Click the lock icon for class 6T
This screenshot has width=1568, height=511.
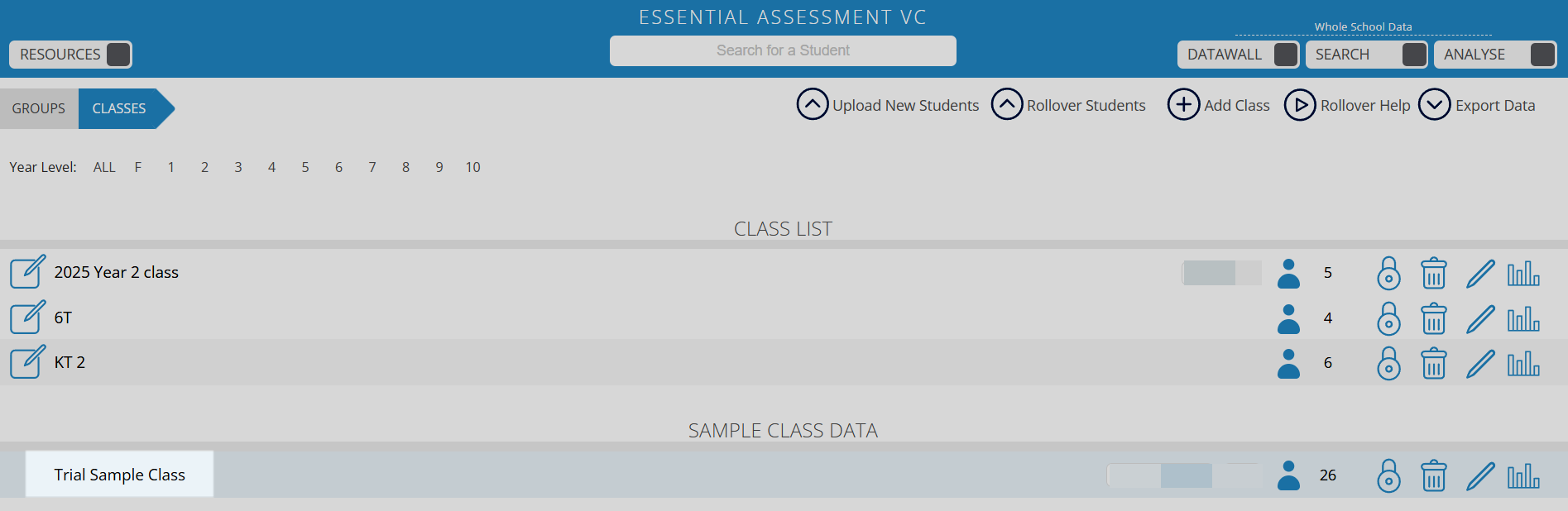point(1388,318)
